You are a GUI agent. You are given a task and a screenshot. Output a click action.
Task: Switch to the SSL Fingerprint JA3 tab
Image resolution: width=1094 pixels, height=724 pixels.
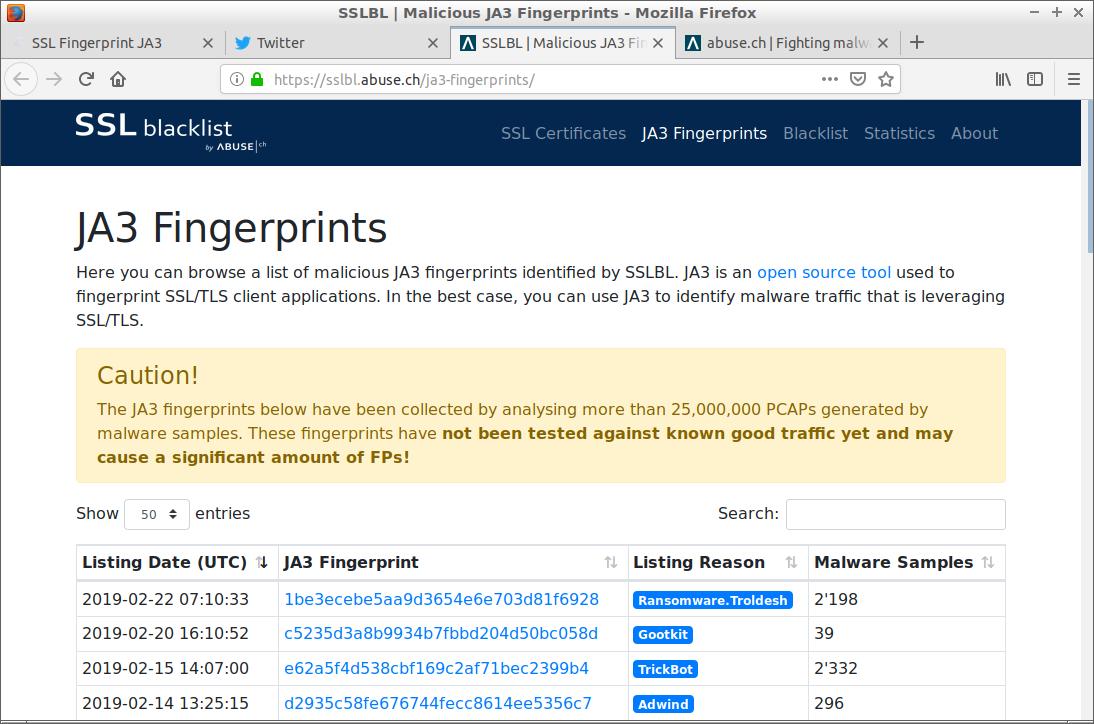112,43
